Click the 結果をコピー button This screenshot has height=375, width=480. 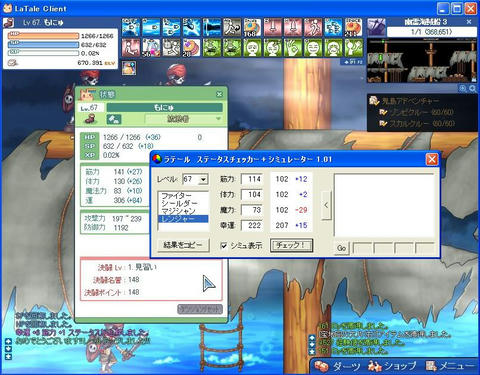(183, 245)
